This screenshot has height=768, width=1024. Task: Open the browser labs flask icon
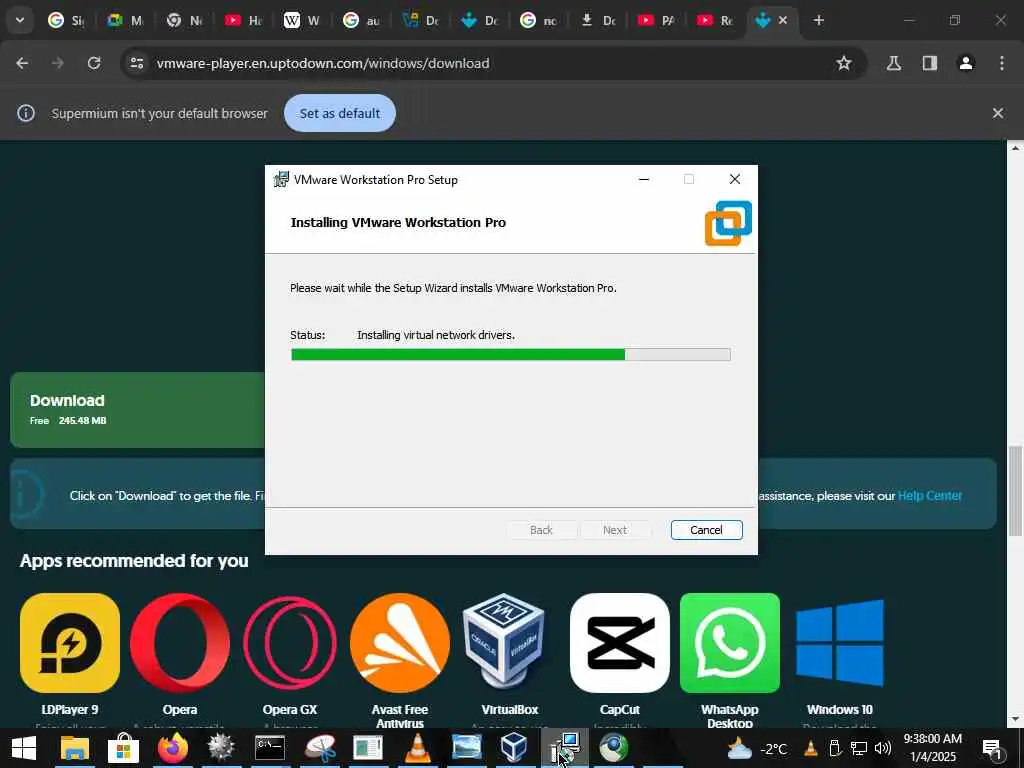pos(894,63)
